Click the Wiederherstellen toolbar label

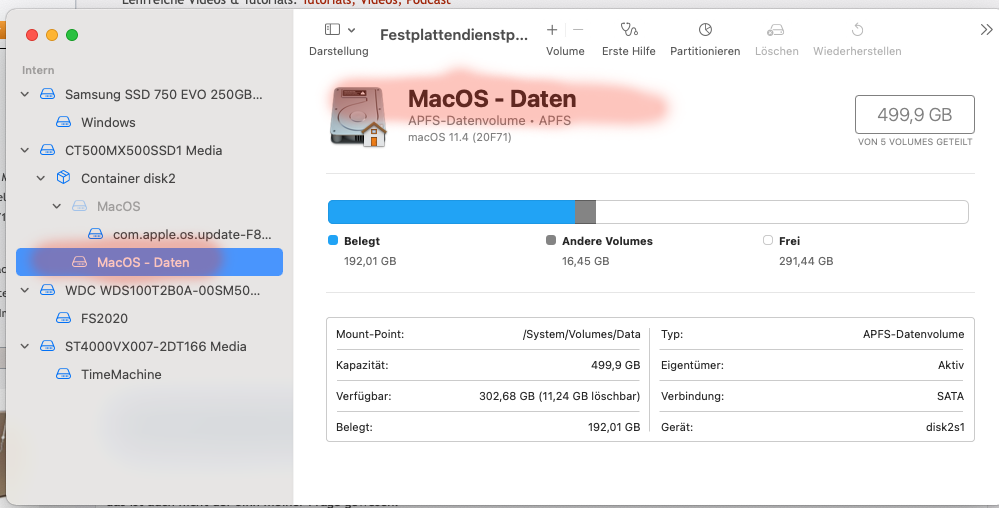coord(857,51)
